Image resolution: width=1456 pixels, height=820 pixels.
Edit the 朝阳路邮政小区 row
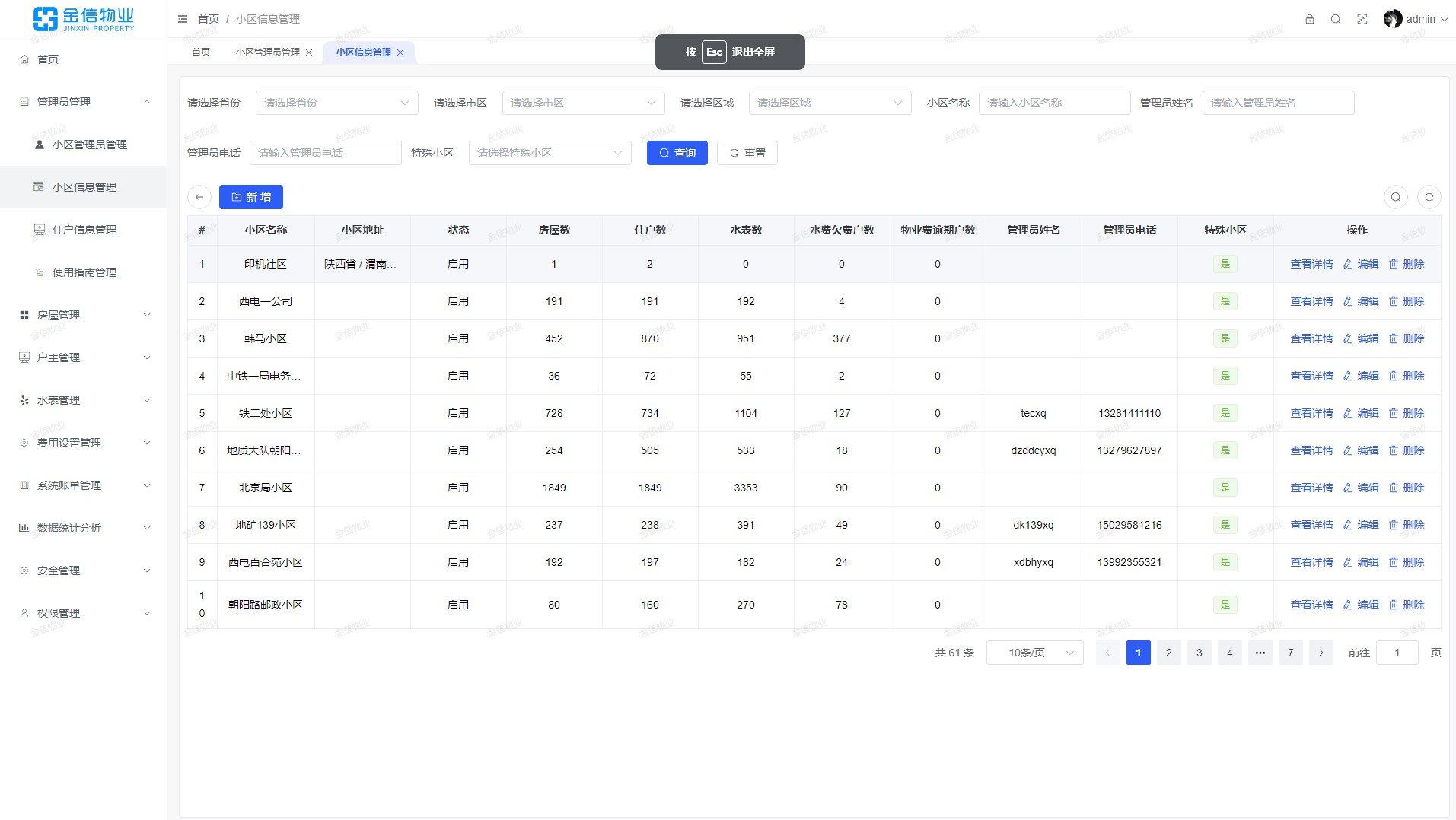coord(1361,605)
